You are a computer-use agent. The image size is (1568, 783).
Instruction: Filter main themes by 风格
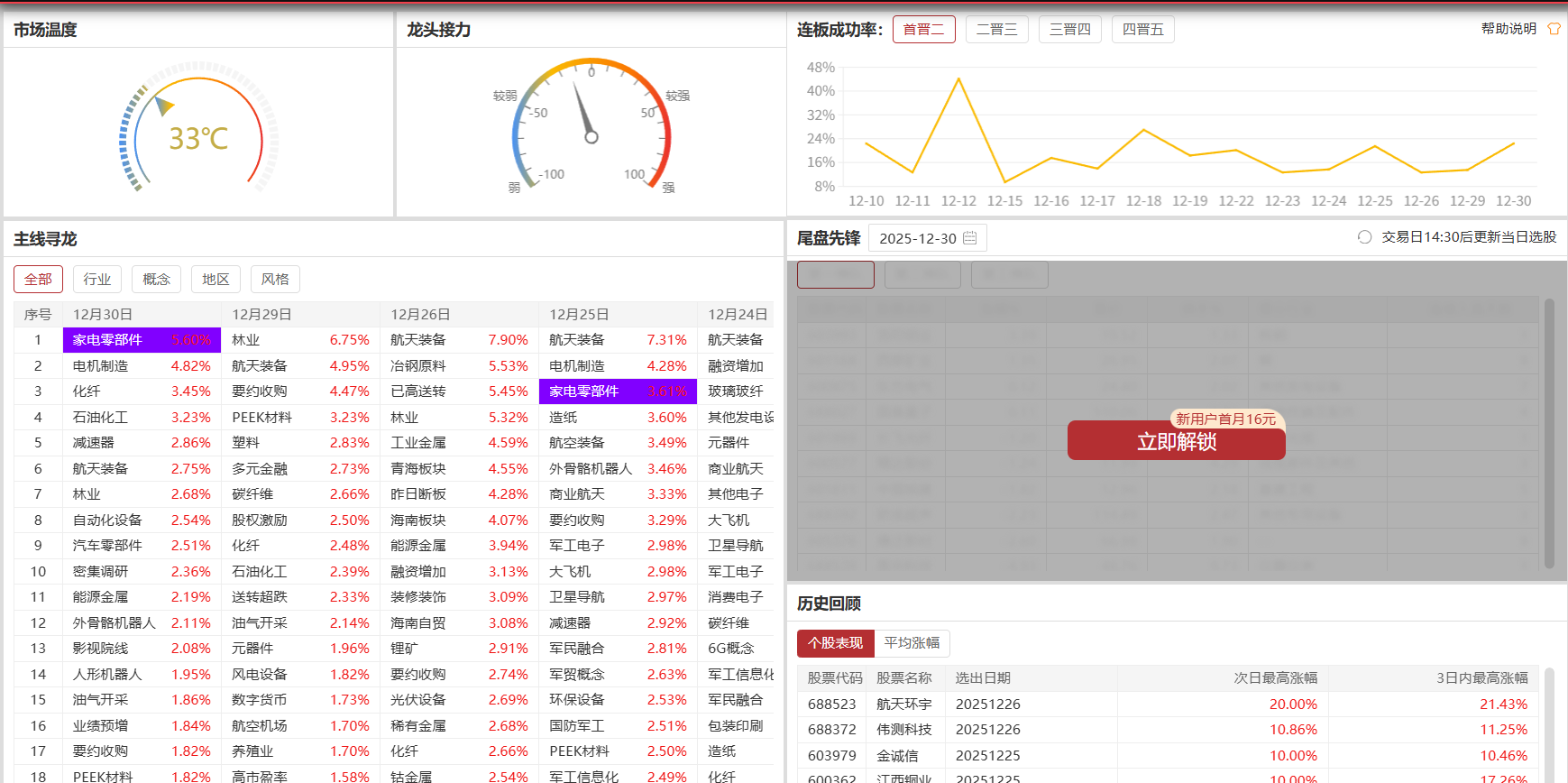[x=275, y=280]
